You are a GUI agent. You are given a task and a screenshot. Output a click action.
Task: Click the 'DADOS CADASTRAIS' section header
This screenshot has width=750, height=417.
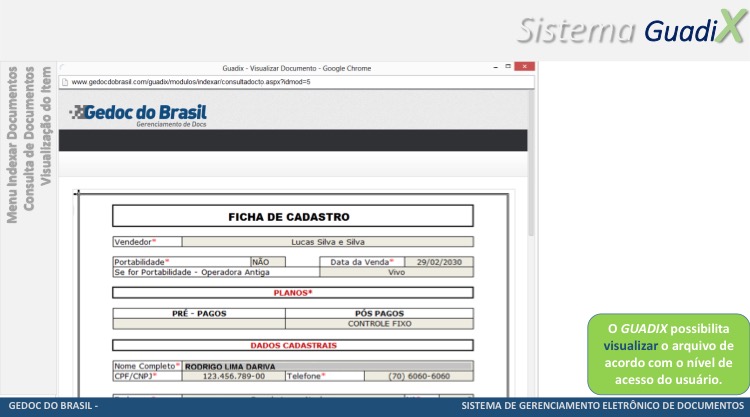(293, 345)
